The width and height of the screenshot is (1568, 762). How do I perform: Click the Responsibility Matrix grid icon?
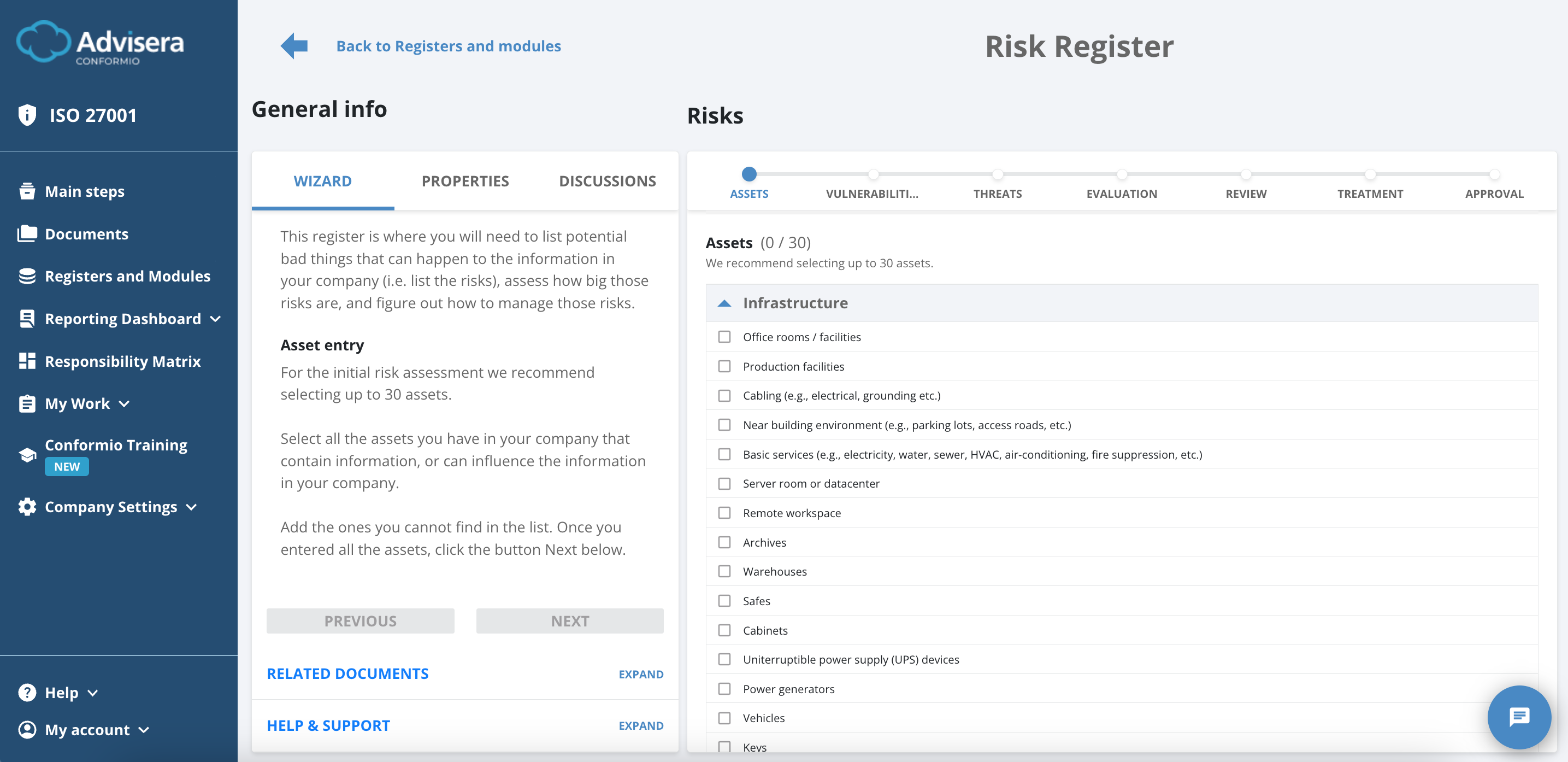click(27, 361)
